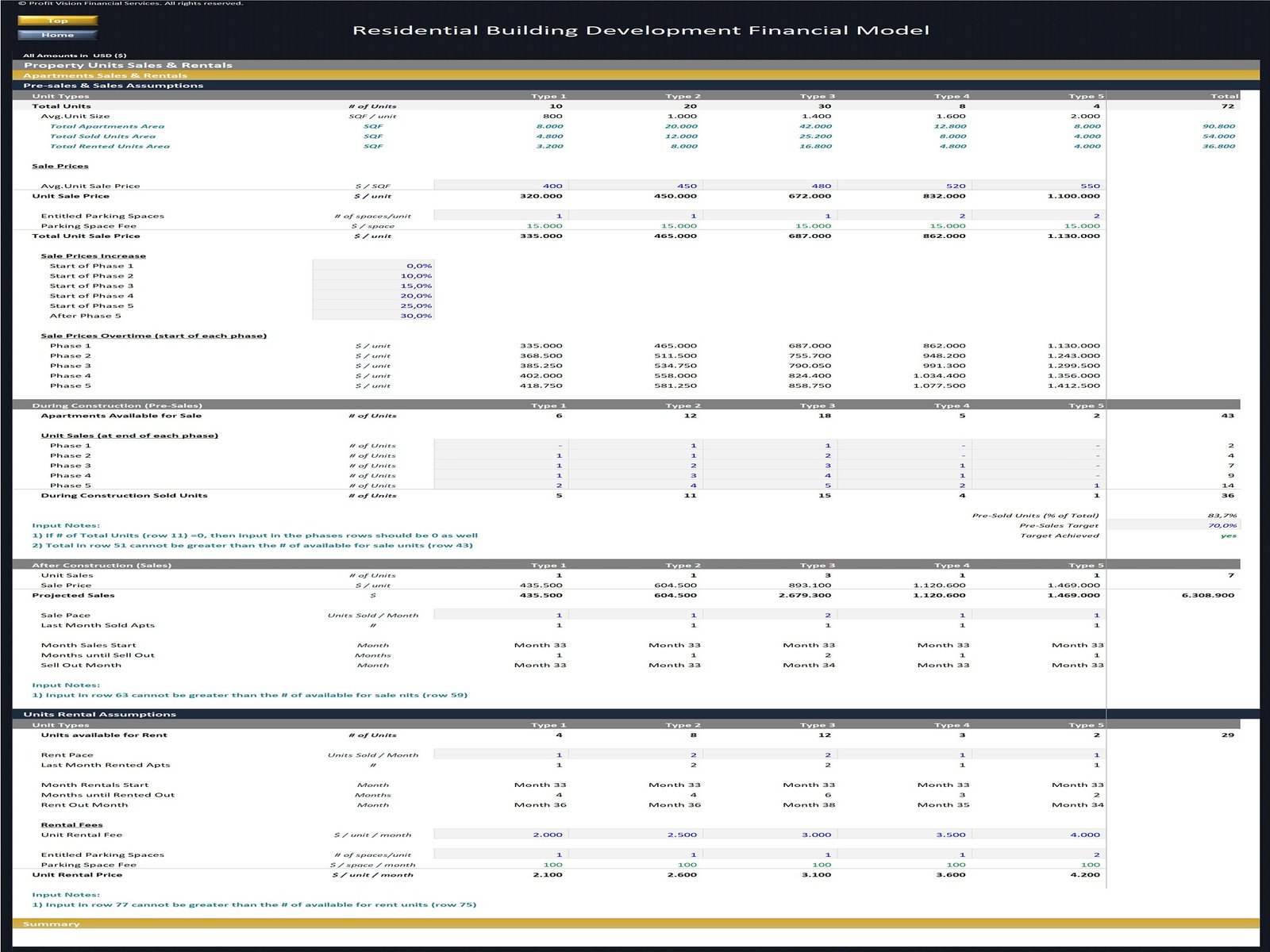The image size is (1270, 952).
Task: Click the Target Achieved yes cell
Action: pyautogui.click(x=1228, y=535)
